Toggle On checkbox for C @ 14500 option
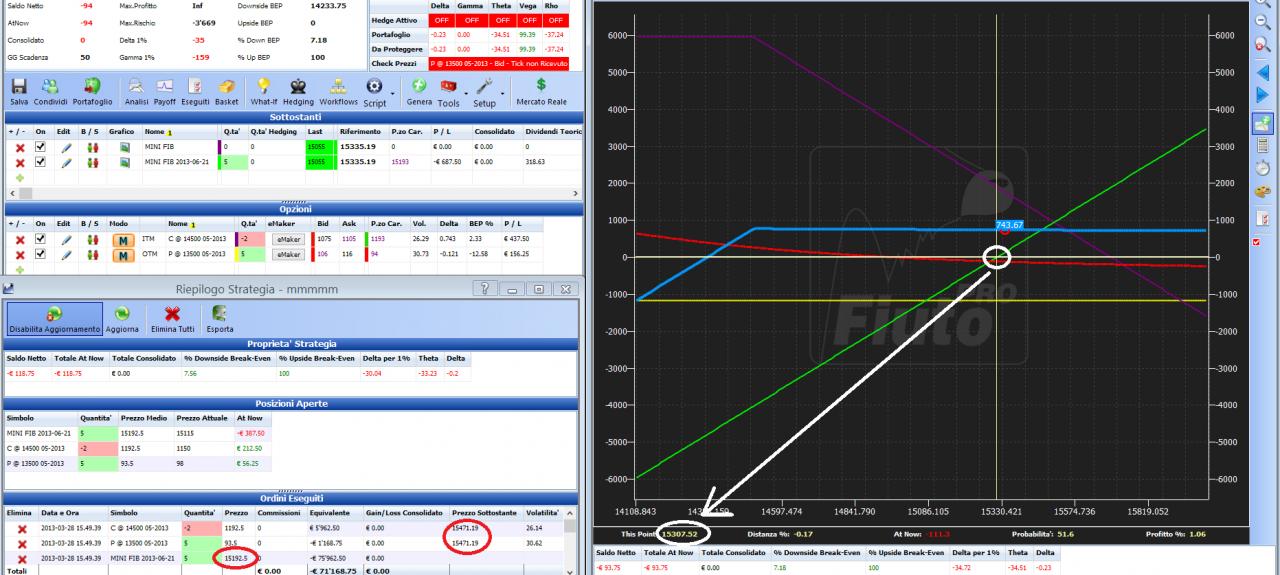The width and height of the screenshot is (1280, 575). (41, 239)
